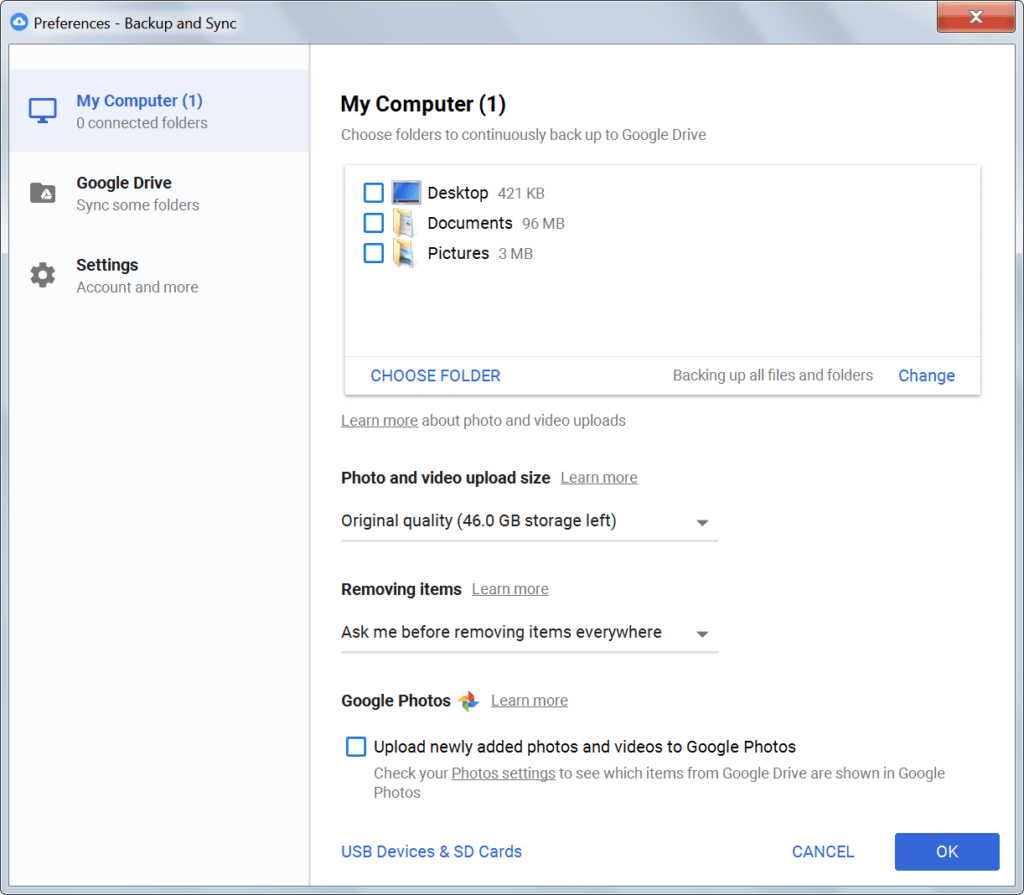Click the Pictures folder name
1024x895 pixels.
(458, 253)
